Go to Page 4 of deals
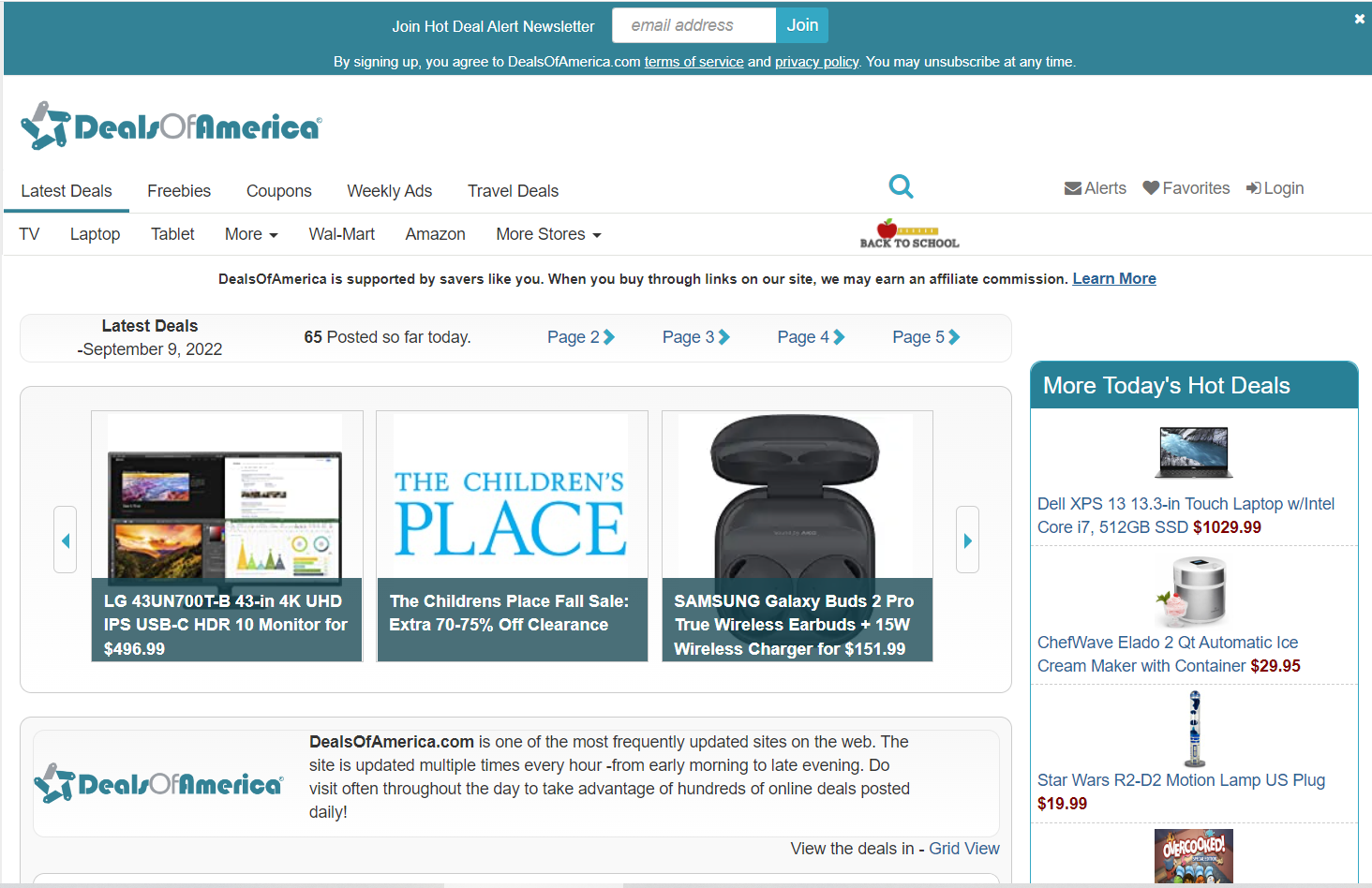The height and width of the screenshot is (888, 1372). click(811, 337)
